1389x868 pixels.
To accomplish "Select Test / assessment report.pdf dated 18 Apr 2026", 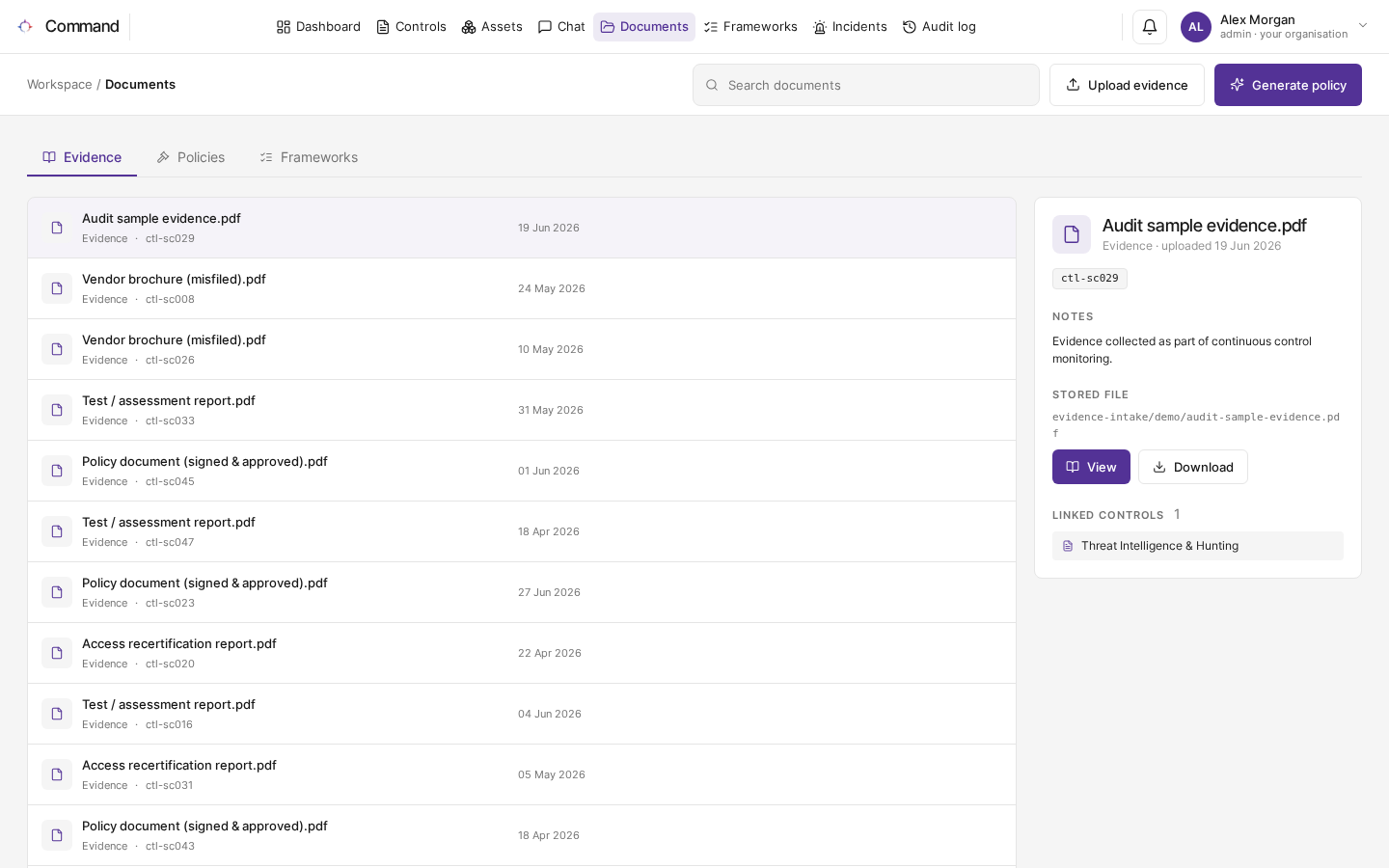I will (x=522, y=531).
